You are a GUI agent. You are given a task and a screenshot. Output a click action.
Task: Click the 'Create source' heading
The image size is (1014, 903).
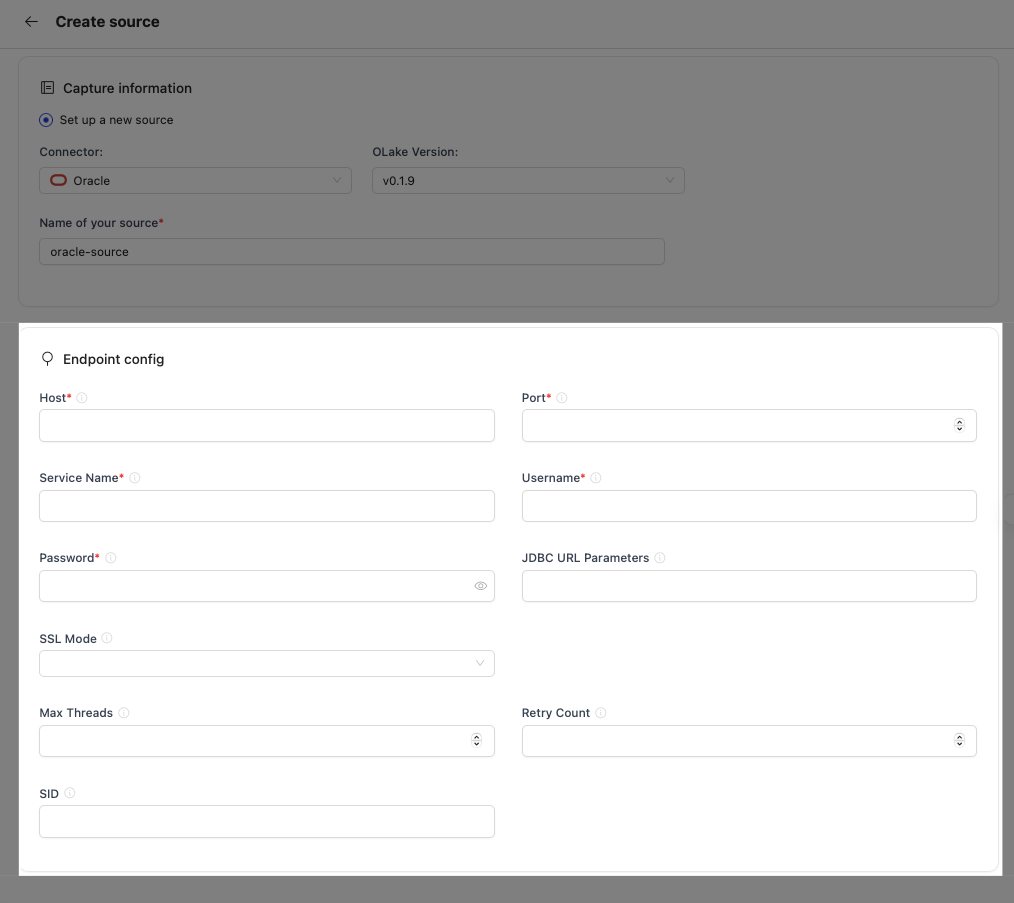coord(107,22)
